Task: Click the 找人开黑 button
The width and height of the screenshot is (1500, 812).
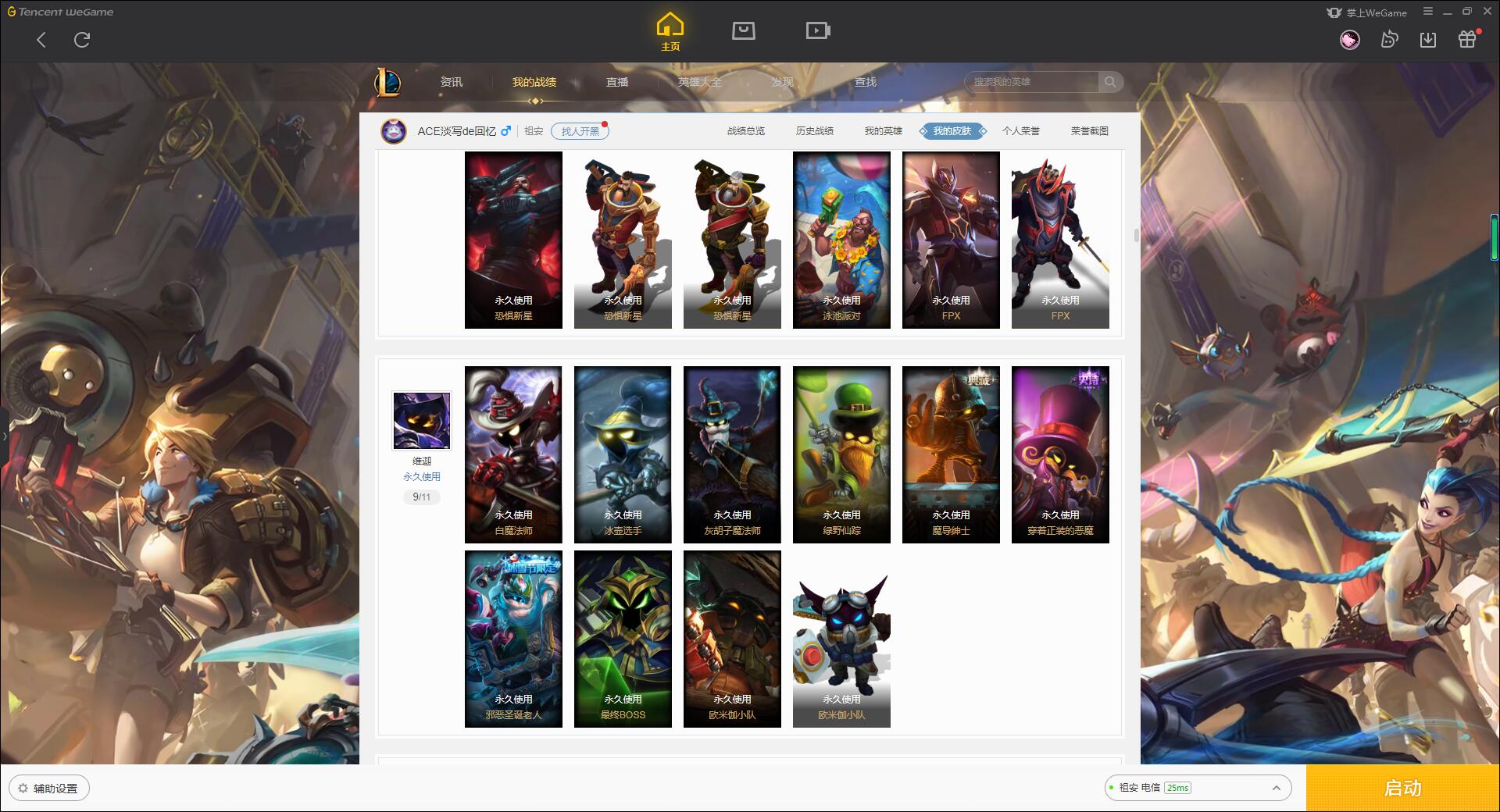Action: (x=580, y=131)
